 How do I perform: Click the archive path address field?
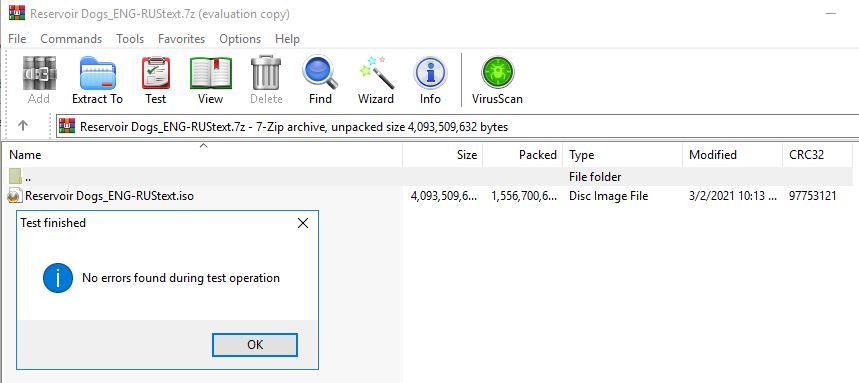457,127
